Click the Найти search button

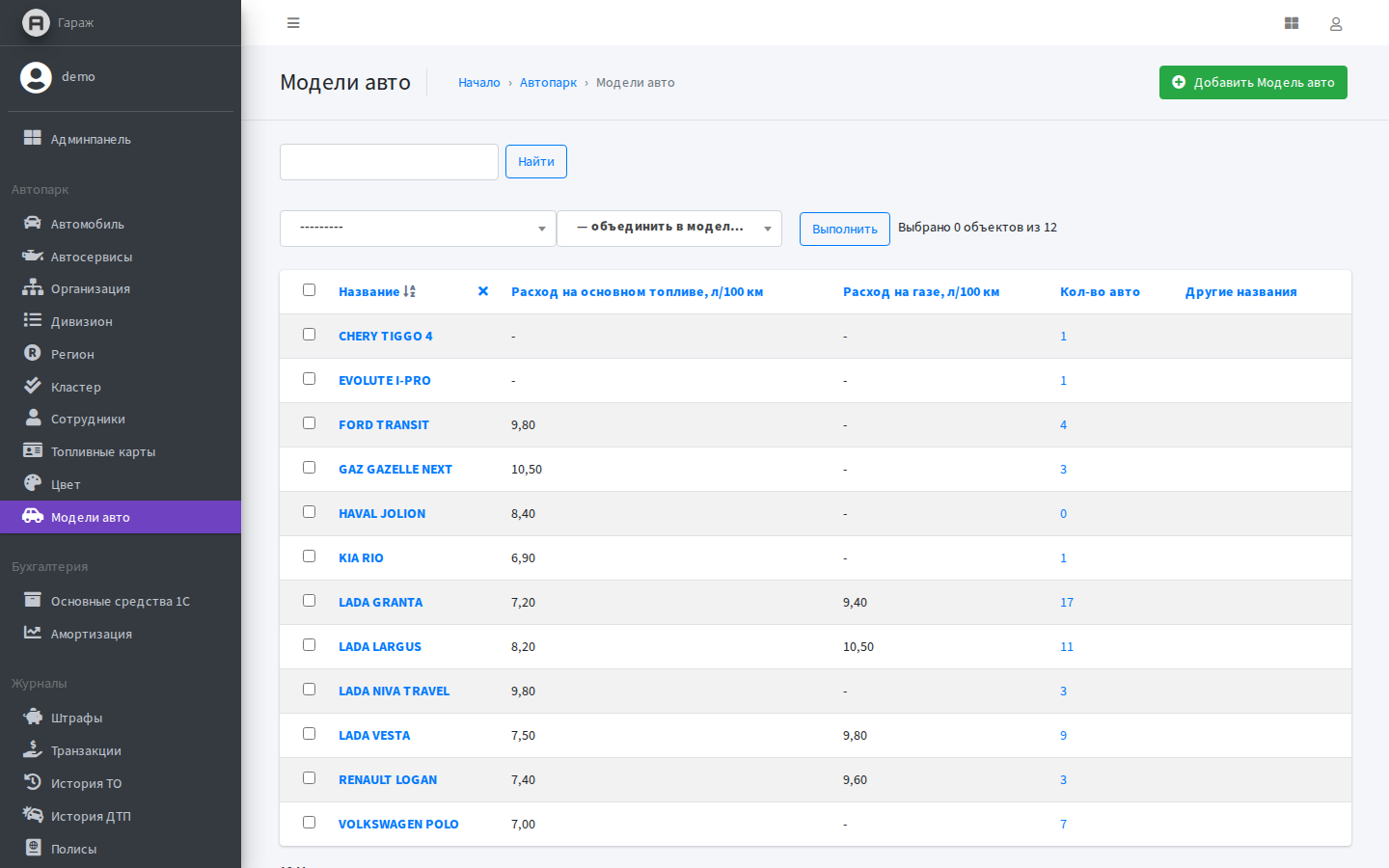pos(536,162)
